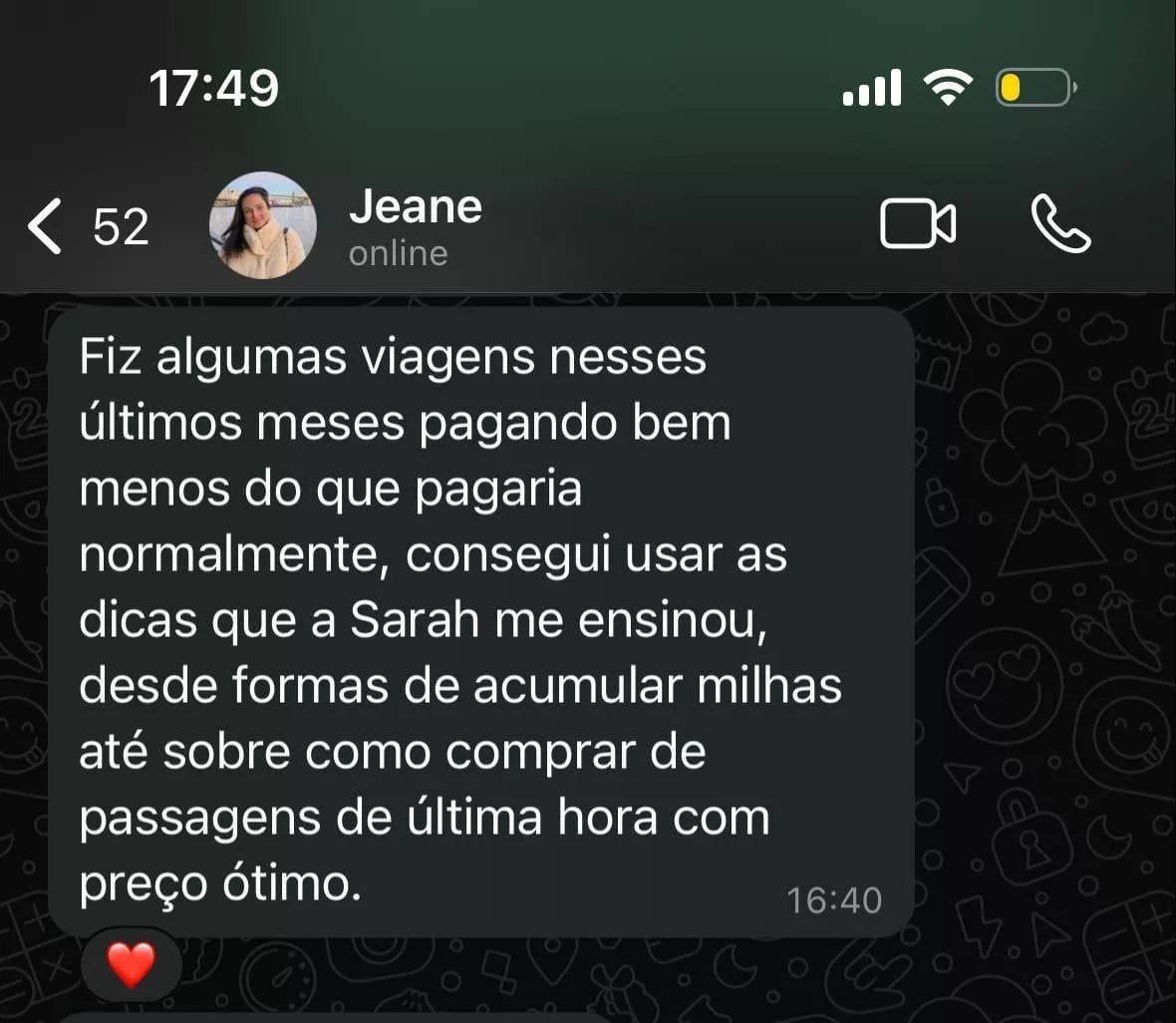Tap the cellular signal bars
This screenshot has height=1023, width=1176.
point(871,88)
